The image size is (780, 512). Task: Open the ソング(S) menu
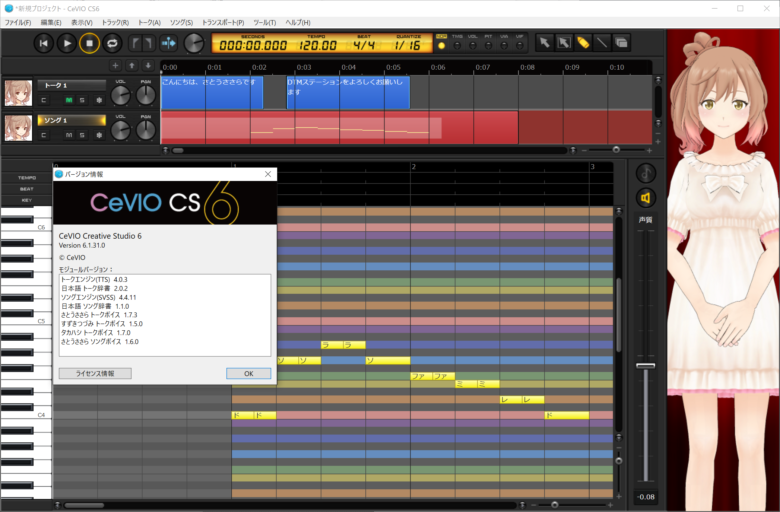point(181,22)
